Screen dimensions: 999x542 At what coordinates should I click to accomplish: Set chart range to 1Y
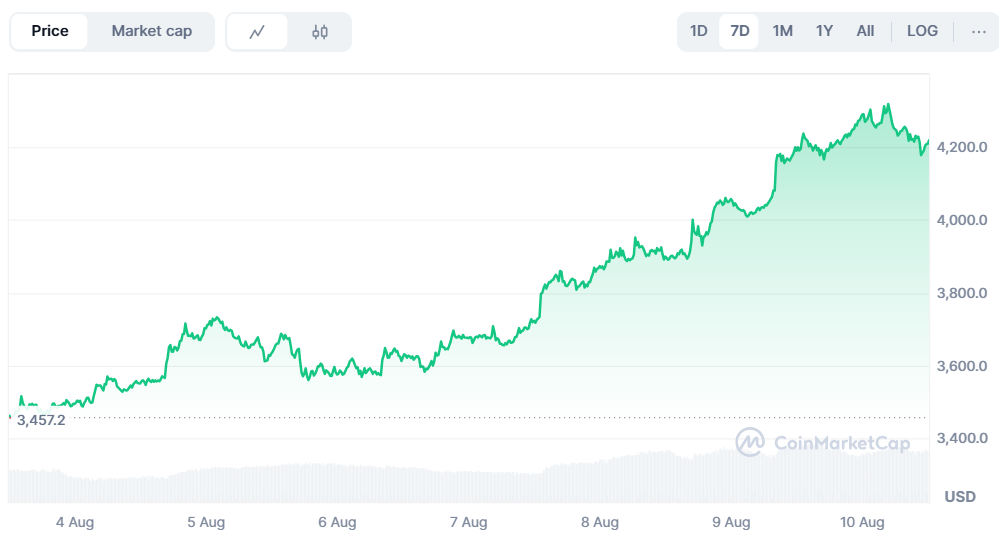(x=824, y=31)
